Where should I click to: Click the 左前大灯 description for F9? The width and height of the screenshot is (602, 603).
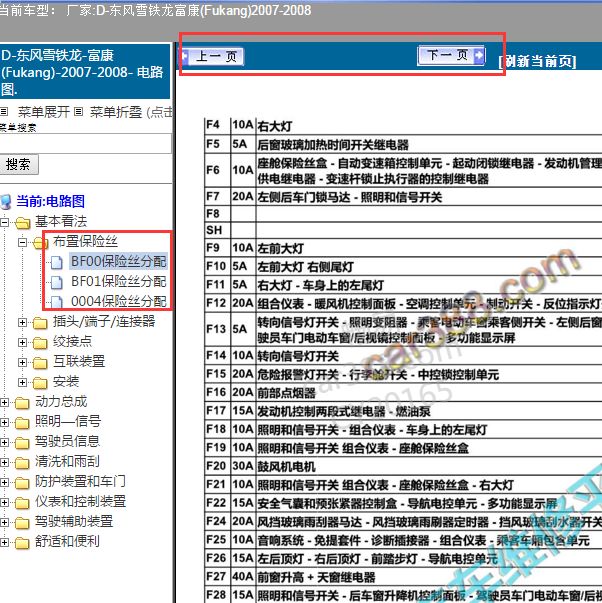pos(280,248)
